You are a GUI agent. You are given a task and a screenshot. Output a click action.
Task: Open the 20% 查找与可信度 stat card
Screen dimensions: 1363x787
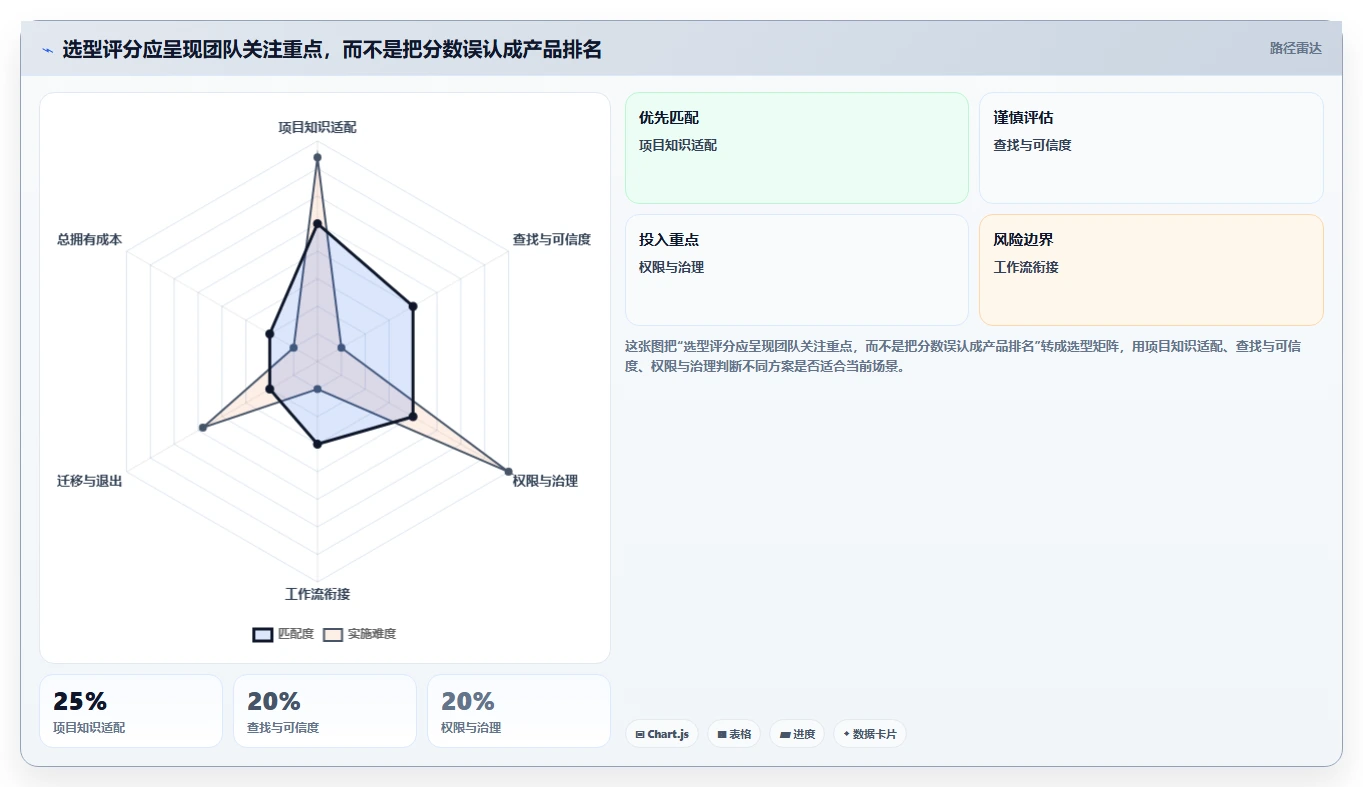coord(325,711)
